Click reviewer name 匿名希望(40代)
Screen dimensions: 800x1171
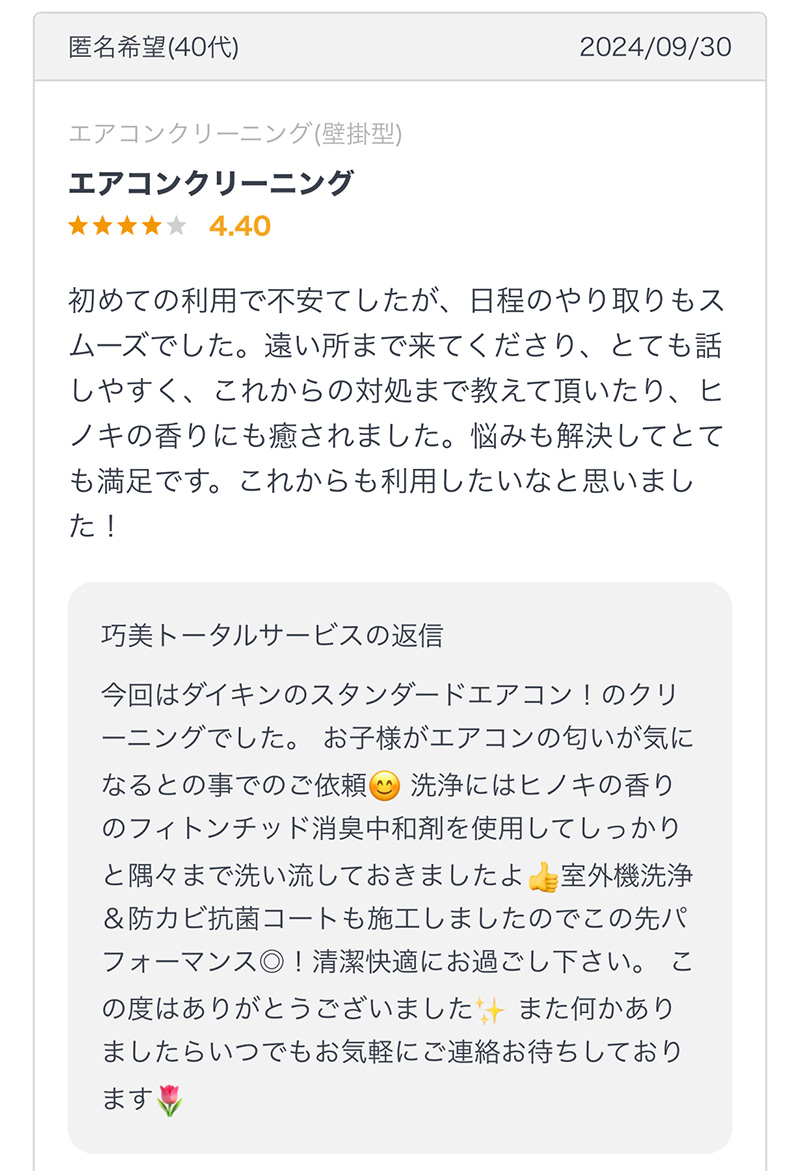154,47
